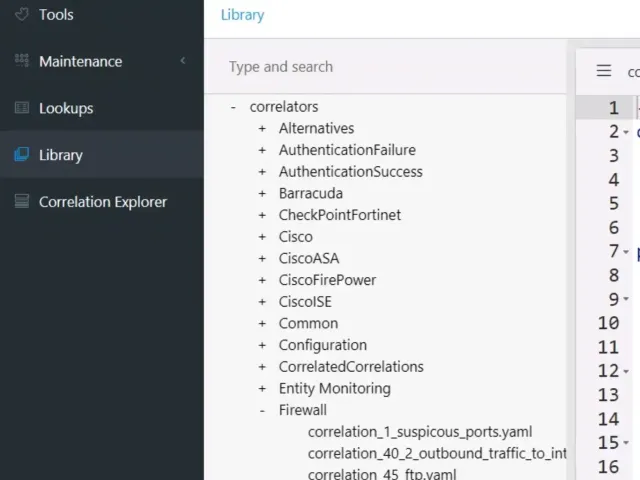Click the Library books icon
Image resolution: width=640 pixels, height=480 pixels.
coord(22,154)
